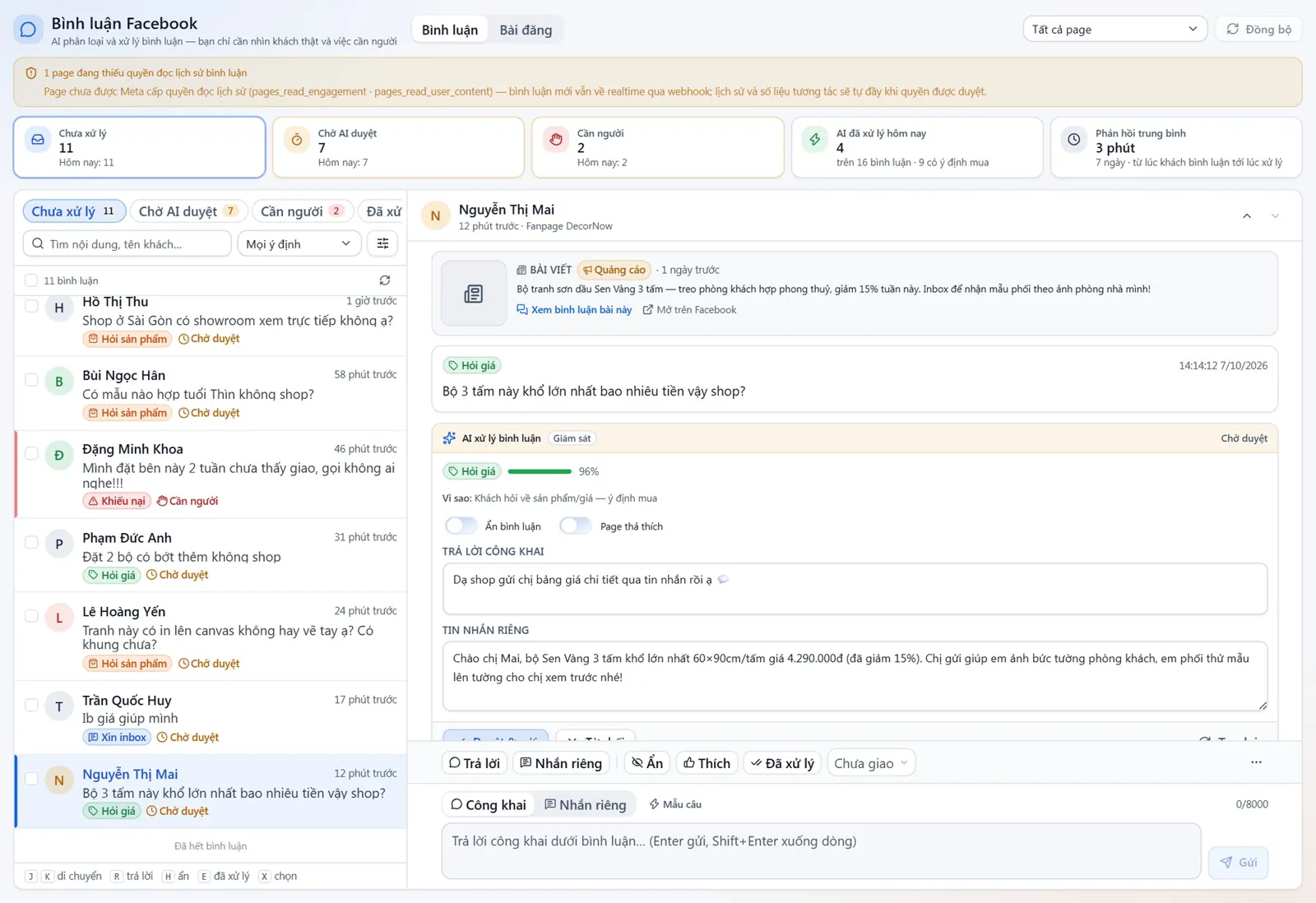Click the Đồng bộ sync button
This screenshot has width=1316, height=903.
1258,29
